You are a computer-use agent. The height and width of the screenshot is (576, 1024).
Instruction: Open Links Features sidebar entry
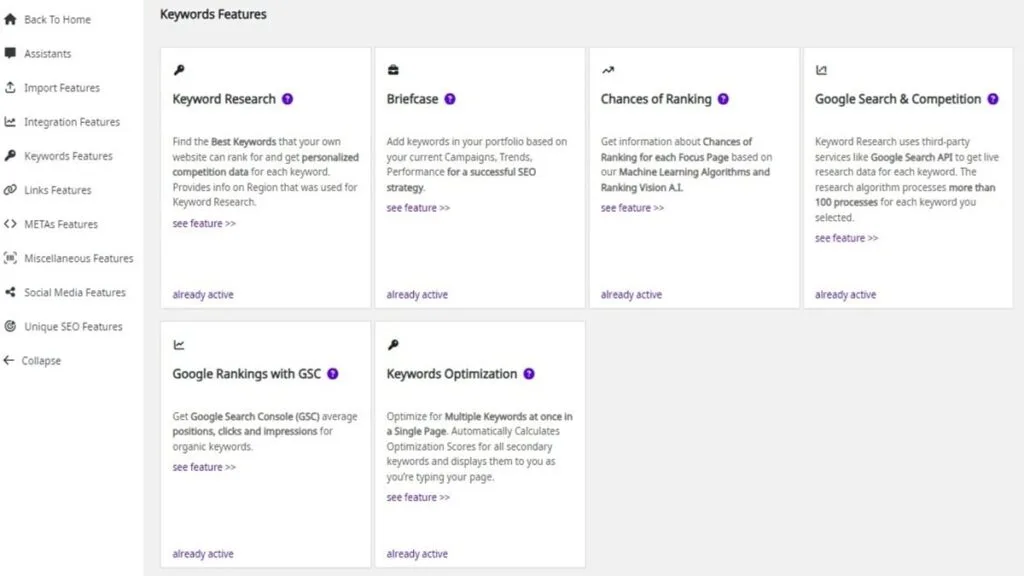coord(57,190)
